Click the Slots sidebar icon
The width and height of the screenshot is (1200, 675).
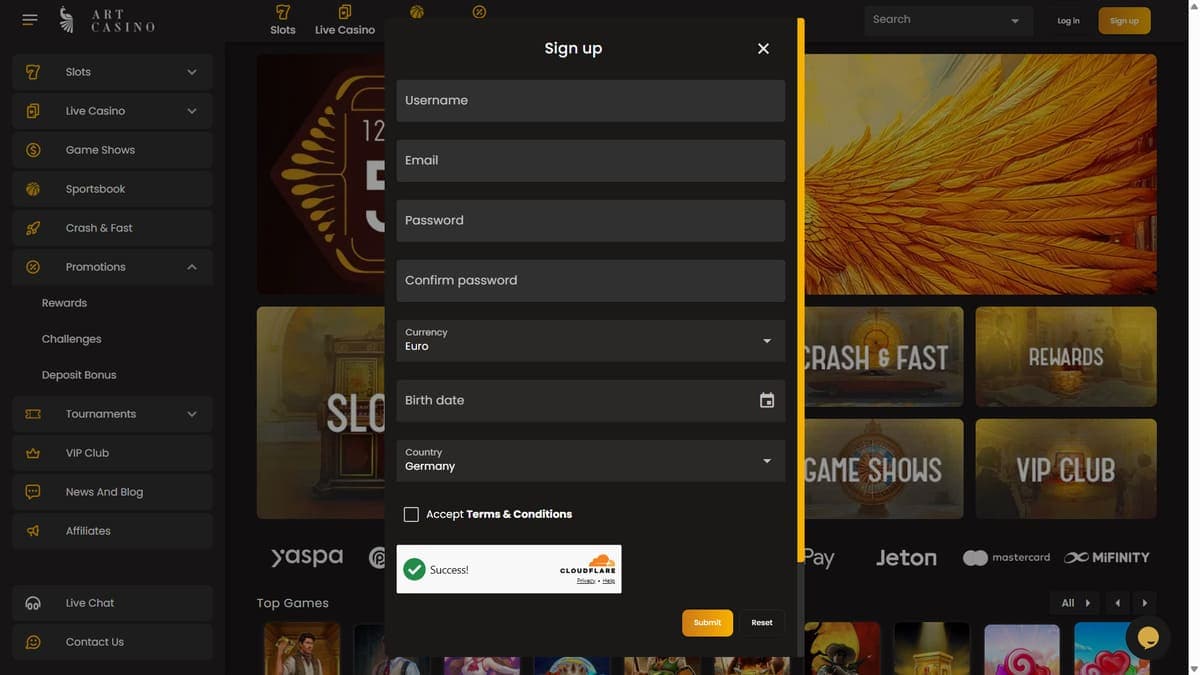(33, 72)
